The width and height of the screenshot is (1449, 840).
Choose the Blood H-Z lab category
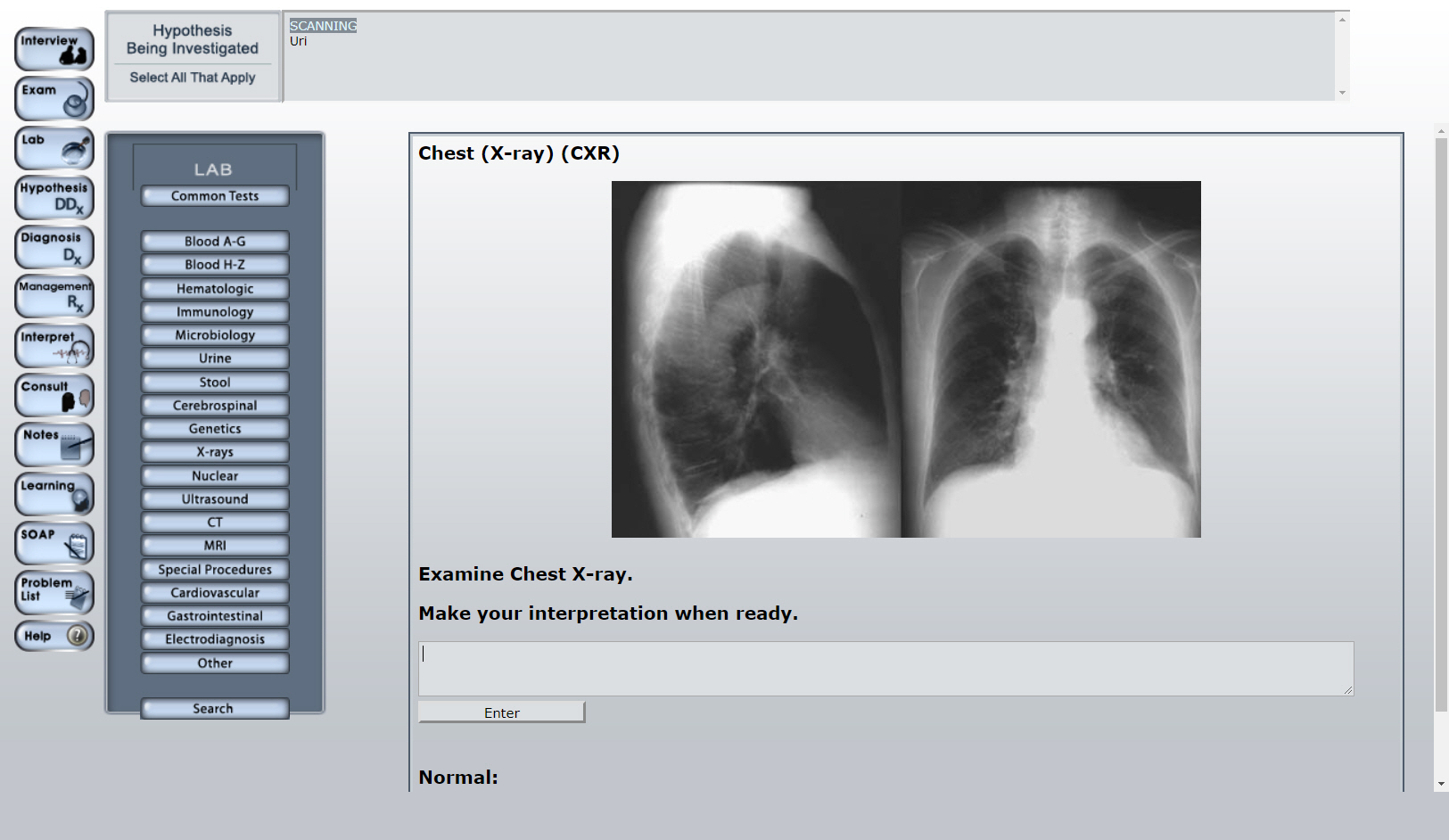coord(215,265)
